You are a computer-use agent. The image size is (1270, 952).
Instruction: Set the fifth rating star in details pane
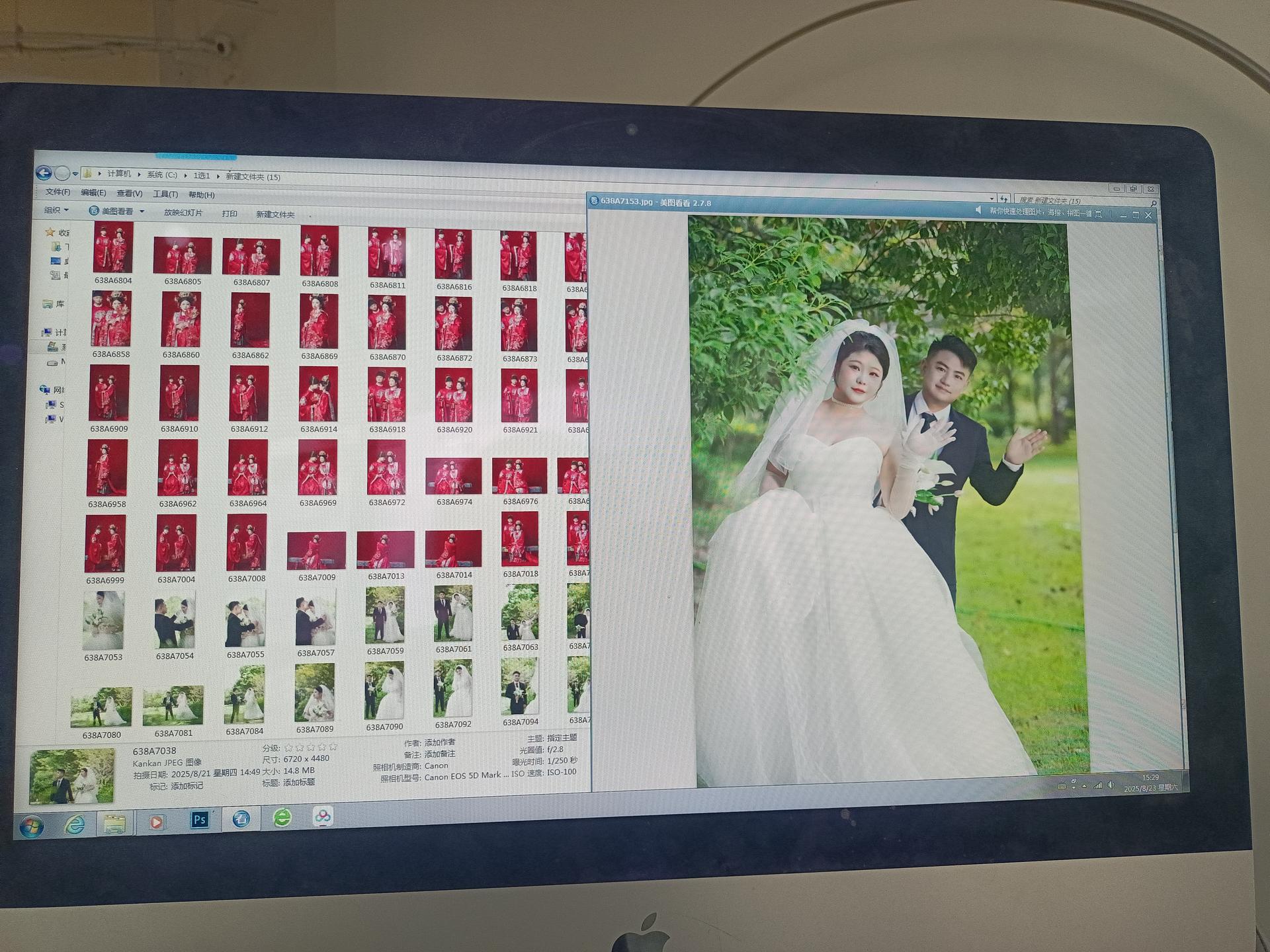tap(333, 746)
